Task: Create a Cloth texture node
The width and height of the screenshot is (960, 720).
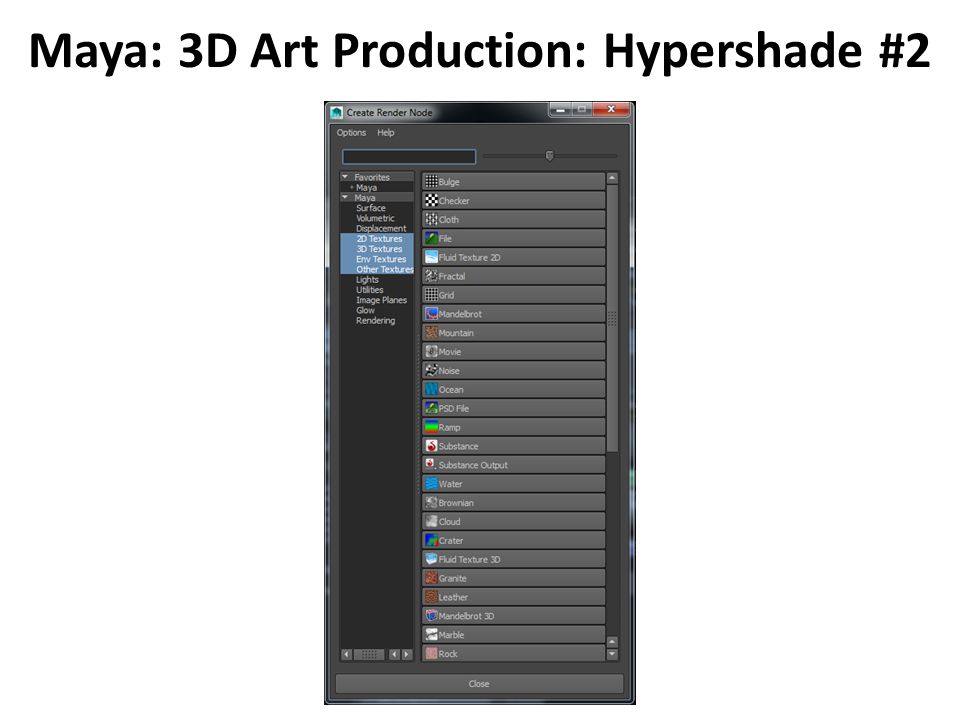Action: point(513,220)
